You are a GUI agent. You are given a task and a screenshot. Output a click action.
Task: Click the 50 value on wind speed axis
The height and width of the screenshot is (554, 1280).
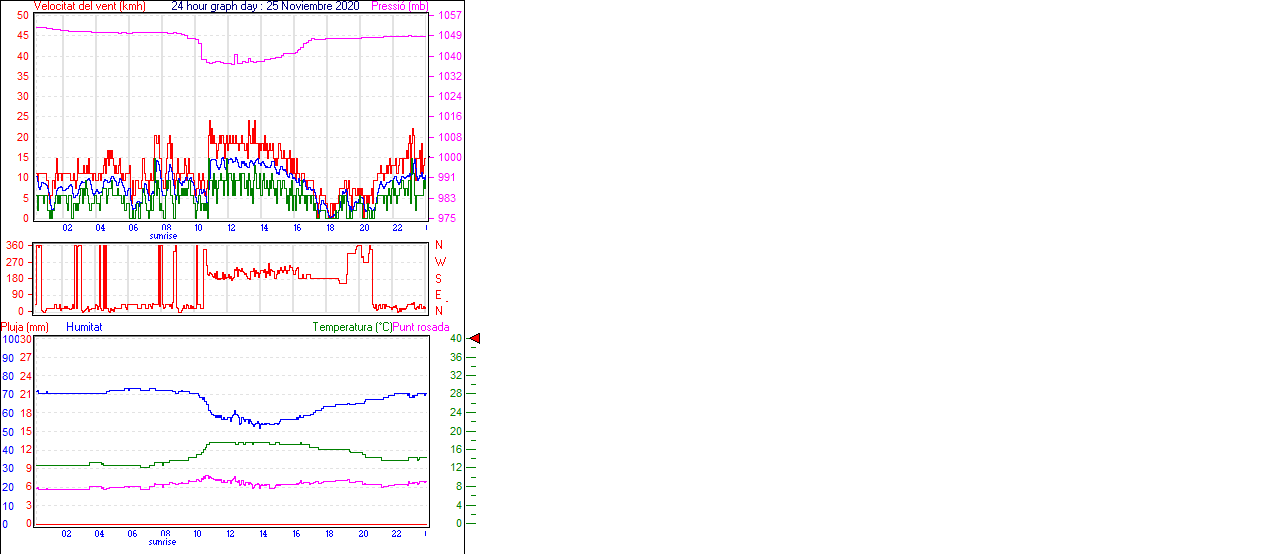coord(23,16)
